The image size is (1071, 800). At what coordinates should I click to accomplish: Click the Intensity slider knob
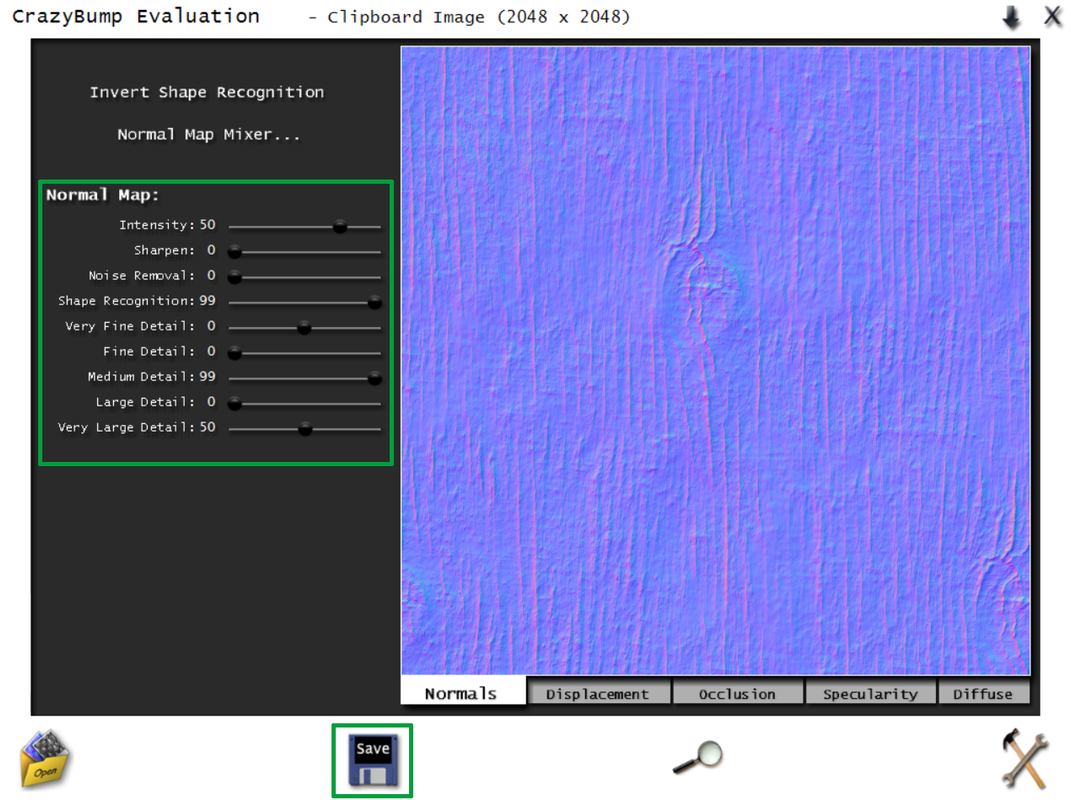pos(339,227)
